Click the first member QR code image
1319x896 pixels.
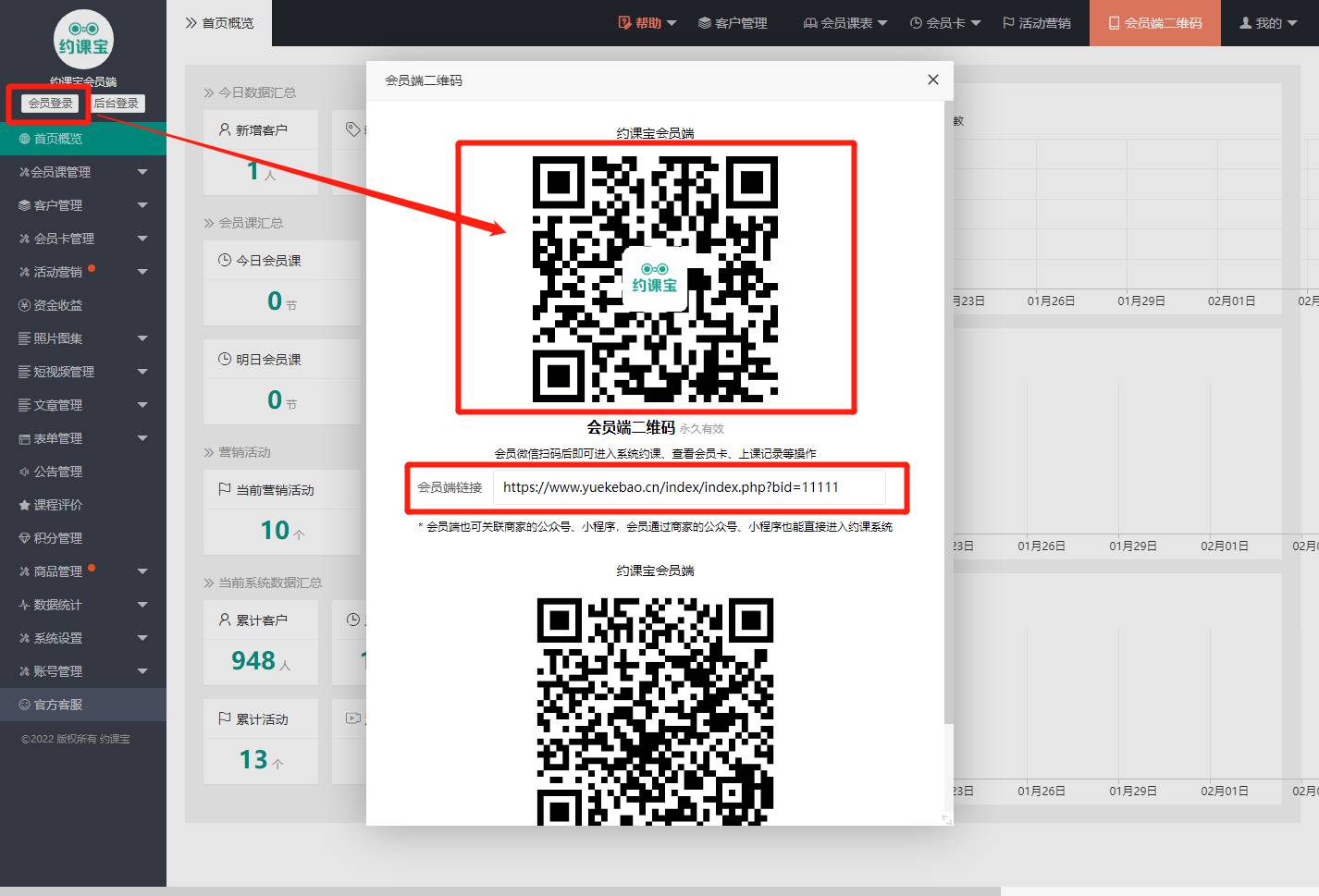coord(655,278)
